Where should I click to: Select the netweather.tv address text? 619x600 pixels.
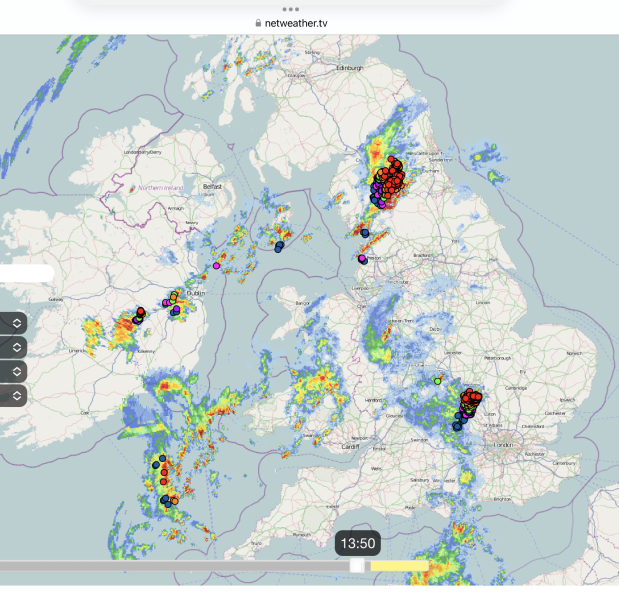pos(296,23)
